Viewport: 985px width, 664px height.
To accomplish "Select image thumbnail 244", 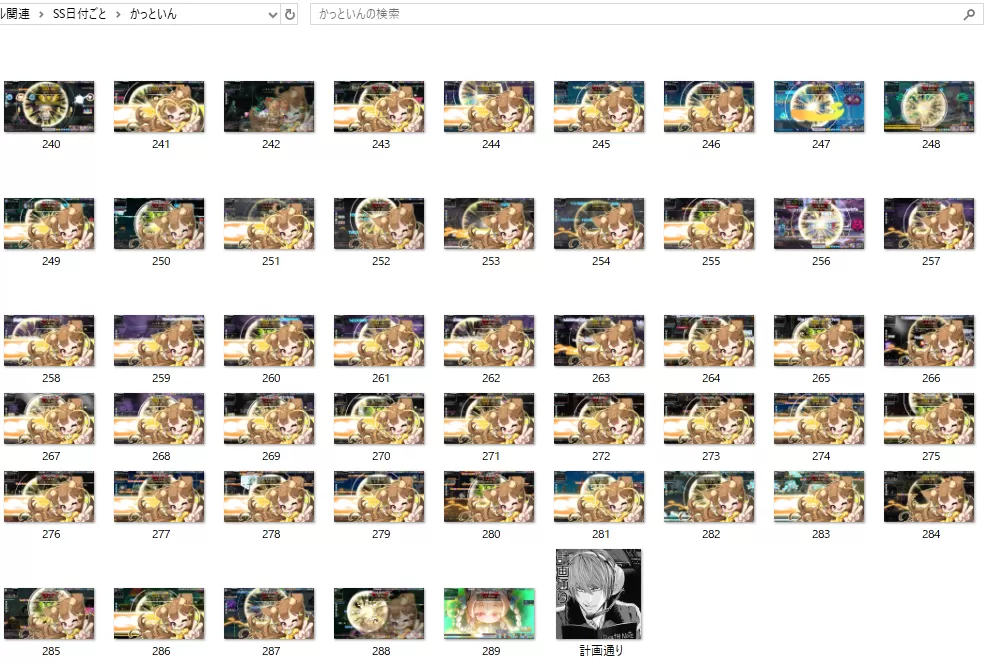I will (x=489, y=107).
